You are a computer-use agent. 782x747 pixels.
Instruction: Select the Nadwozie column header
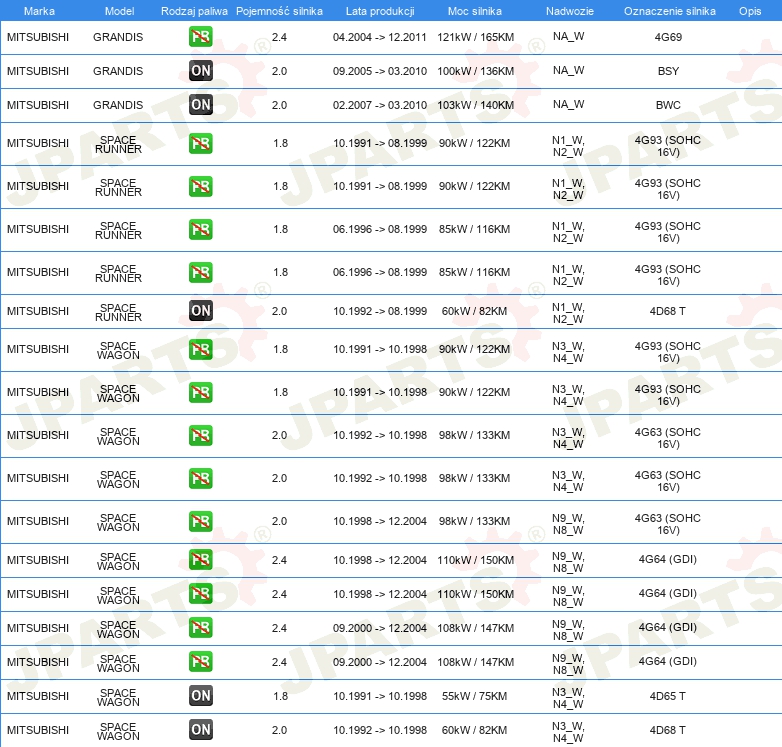point(570,11)
